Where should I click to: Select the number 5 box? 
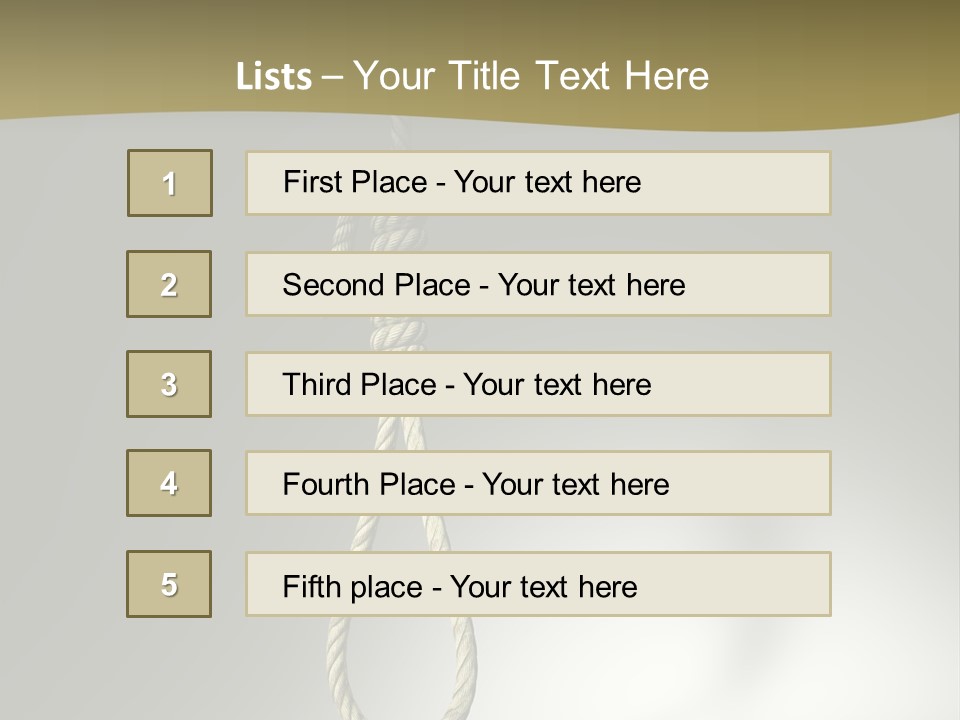(x=169, y=584)
